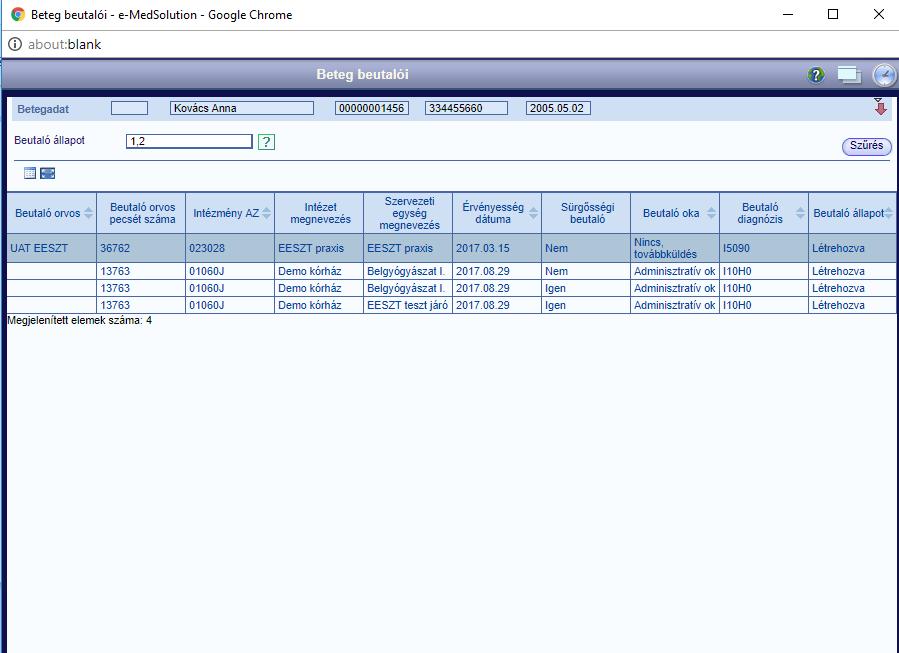Open the green question mark lookup for Beutaló állapot
899x653 pixels.
266,142
